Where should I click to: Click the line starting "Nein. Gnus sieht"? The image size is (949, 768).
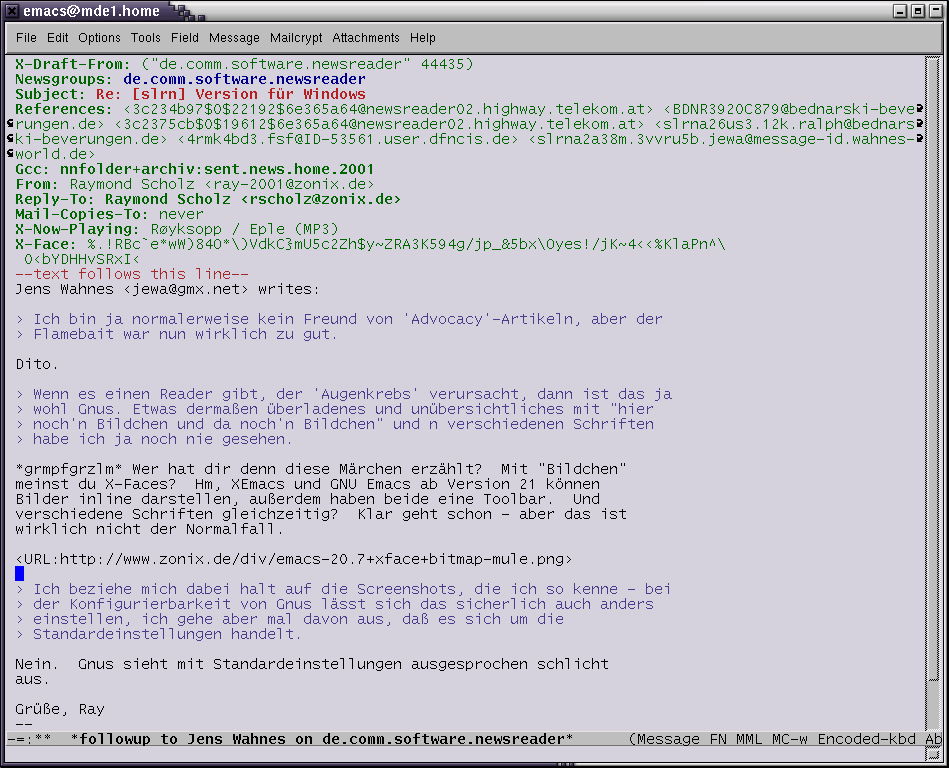coord(312,665)
